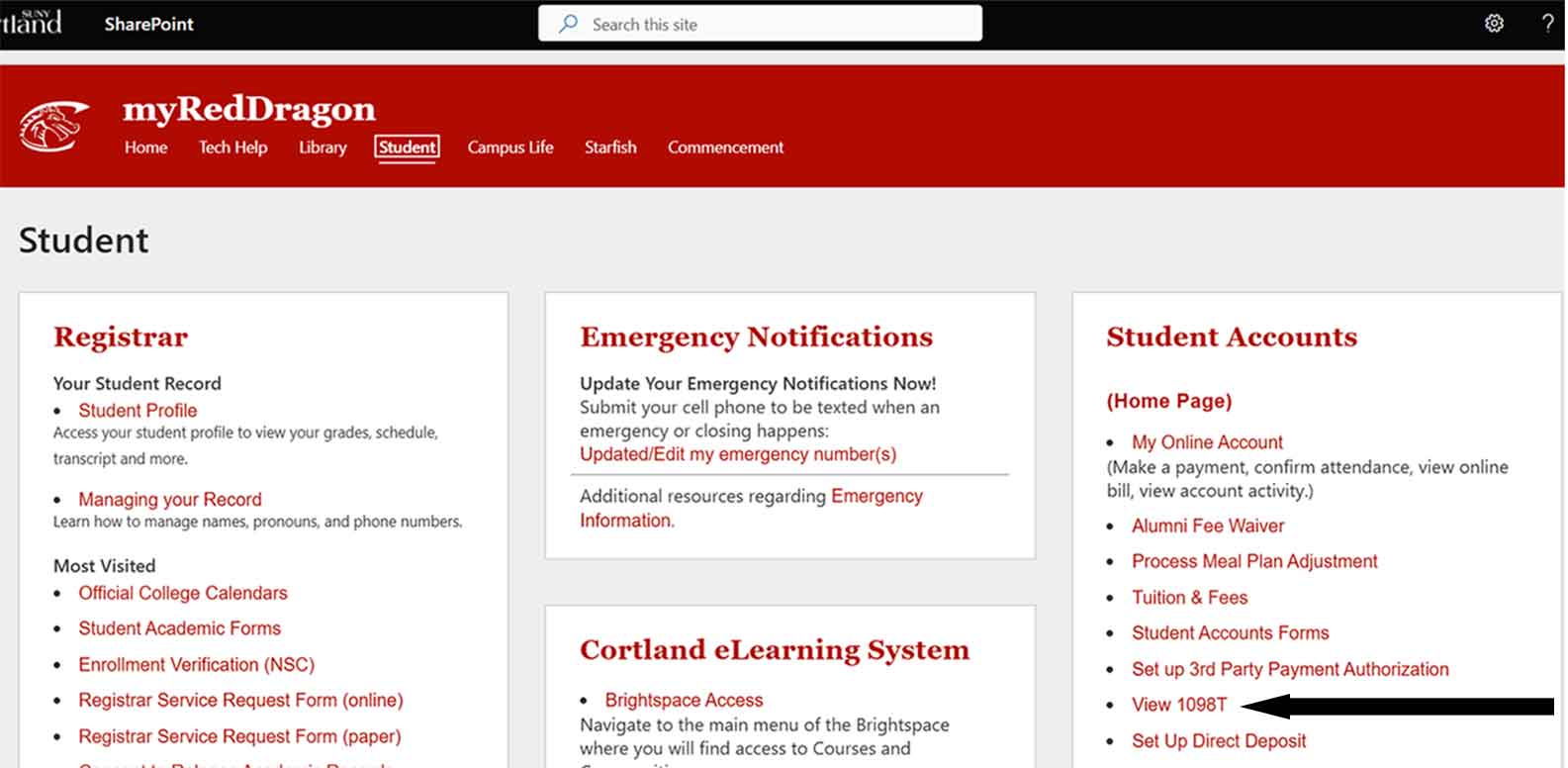Click the Cortland eLearning System heading
This screenshot has width=1568, height=768.
[x=775, y=649]
